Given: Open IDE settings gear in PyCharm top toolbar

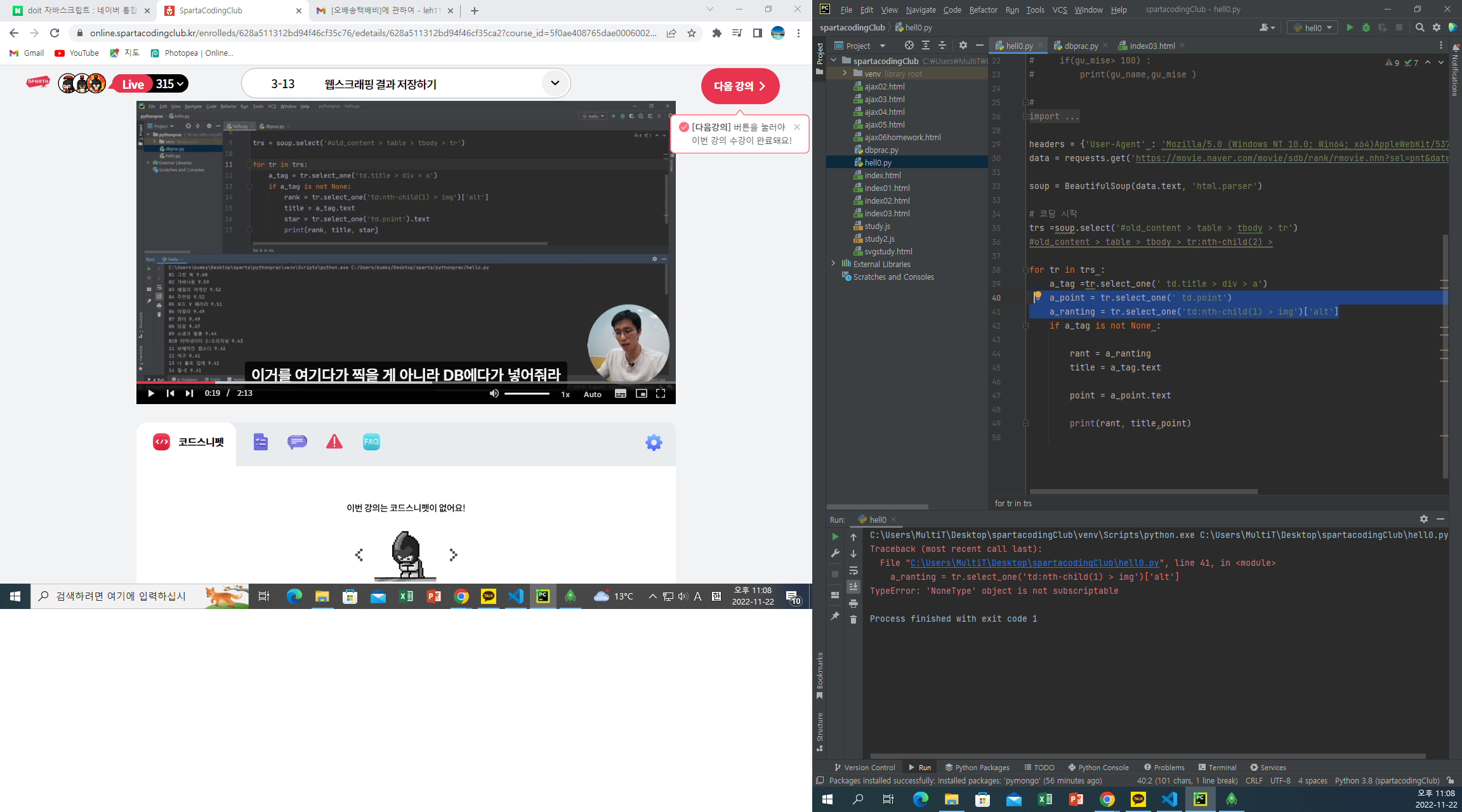Looking at the screenshot, I should (1437, 28).
